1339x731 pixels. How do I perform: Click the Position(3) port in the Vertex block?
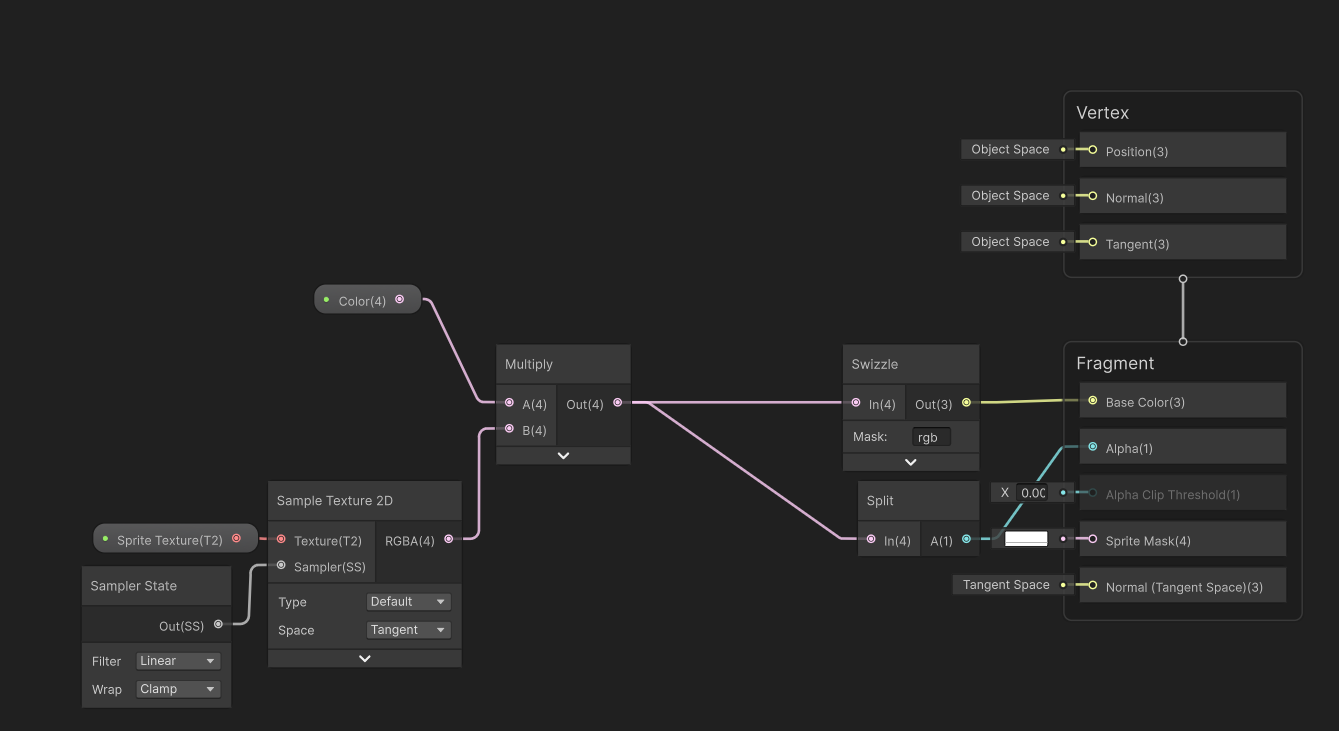[1092, 150]
